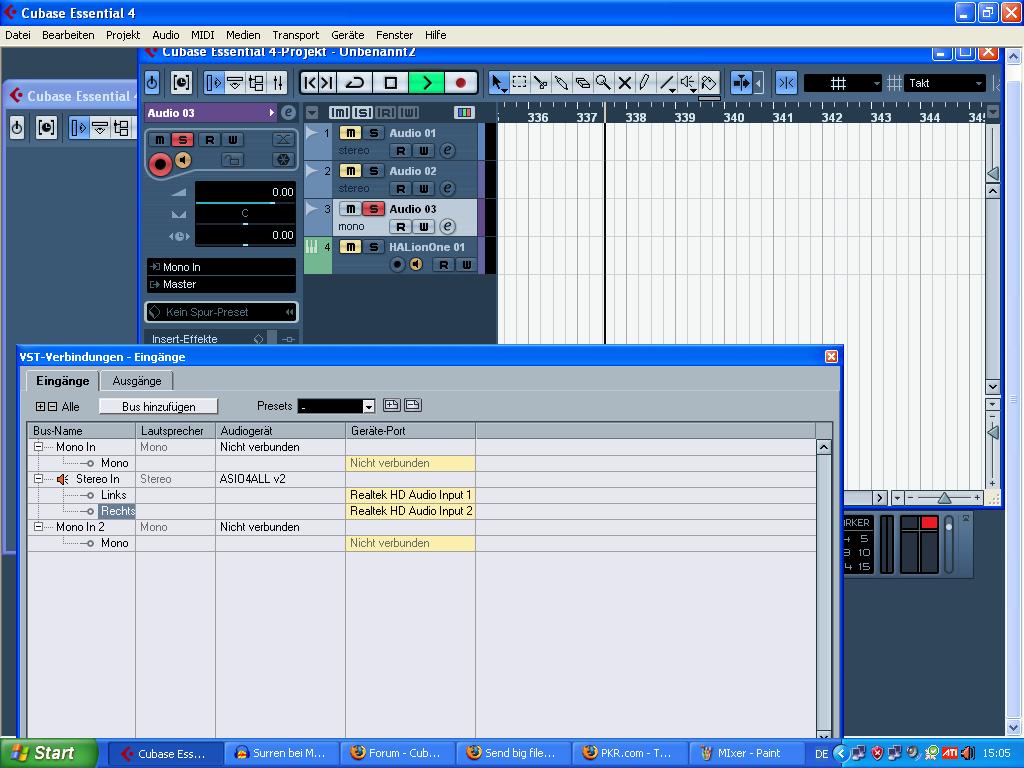This screenshot has width=1024, height=768.
Task: Open edit channel settings 'e' for Audio 01
Action: (447, 151)
